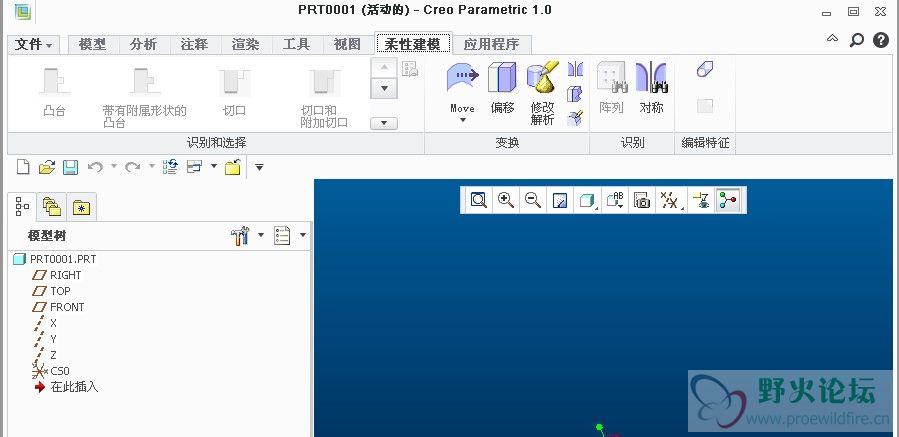This screenshot has height=437, width=899.
Task: Move the shape gallery down one row
Action: click(384, 88)
